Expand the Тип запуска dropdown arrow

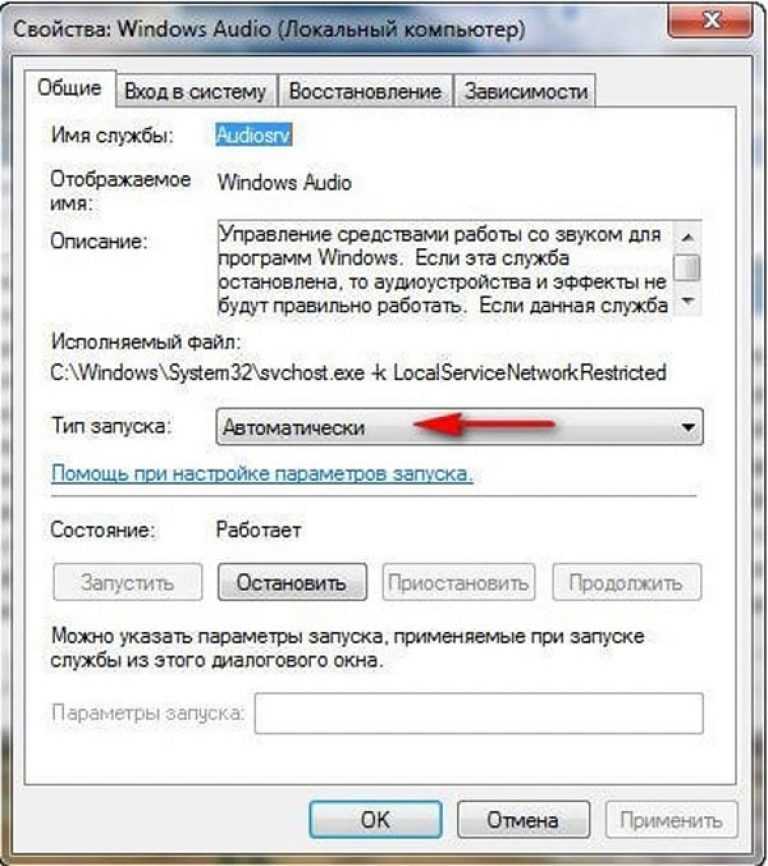[687, 427]
